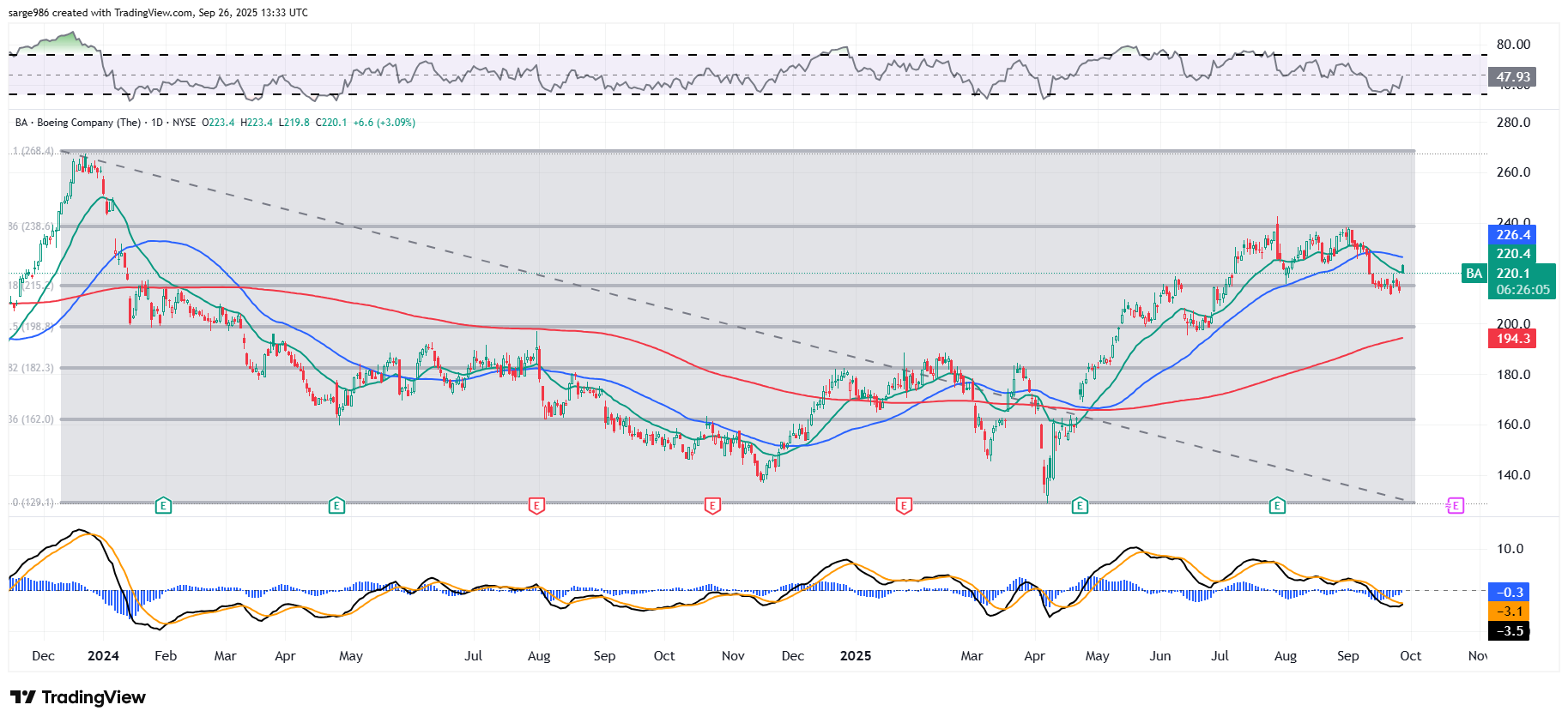
Task: Select the green earnings marker in April 2025
Action: (1080, 506)
